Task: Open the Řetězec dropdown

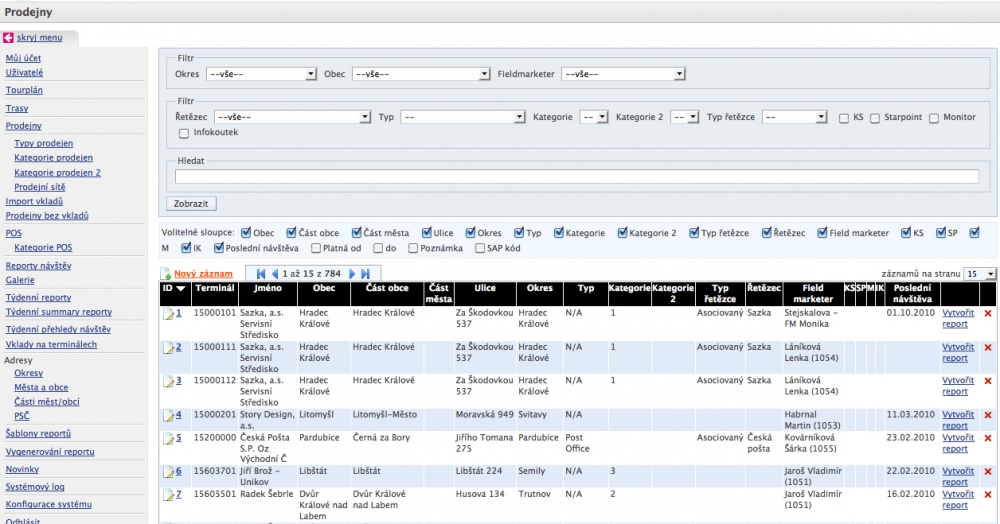Action: coord(293,117)
